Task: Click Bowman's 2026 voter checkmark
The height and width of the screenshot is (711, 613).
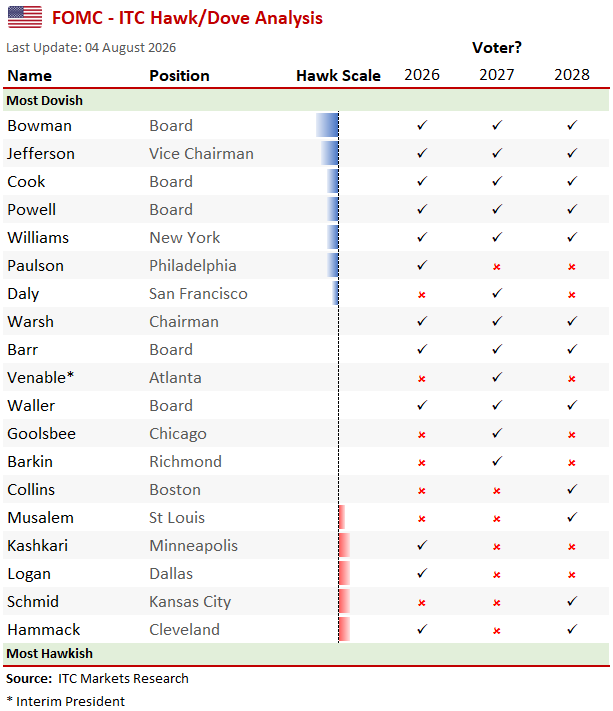Action: tap(422, 125)
